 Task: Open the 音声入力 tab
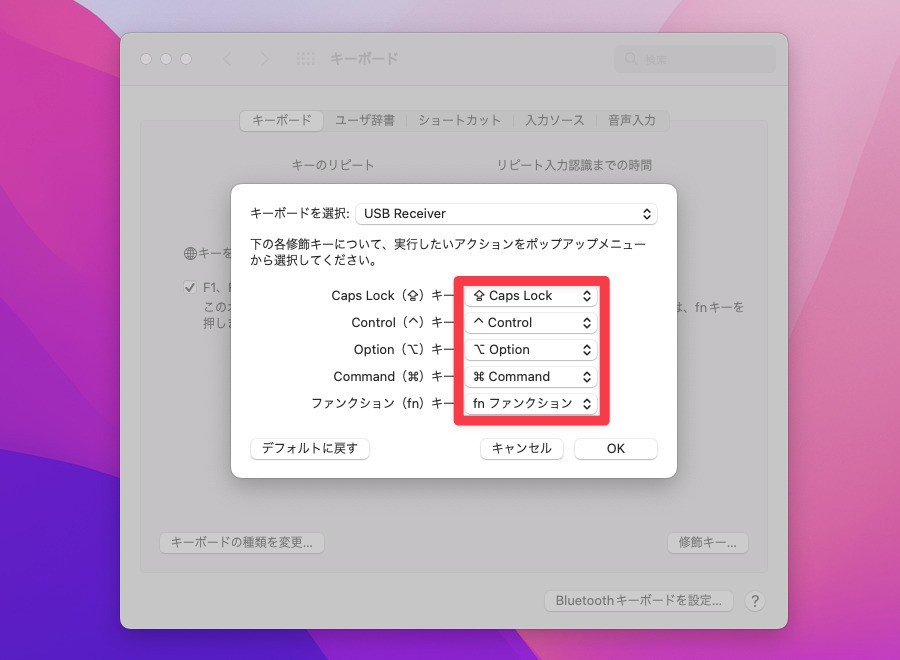pyautogui.click(x=631, y=119)
